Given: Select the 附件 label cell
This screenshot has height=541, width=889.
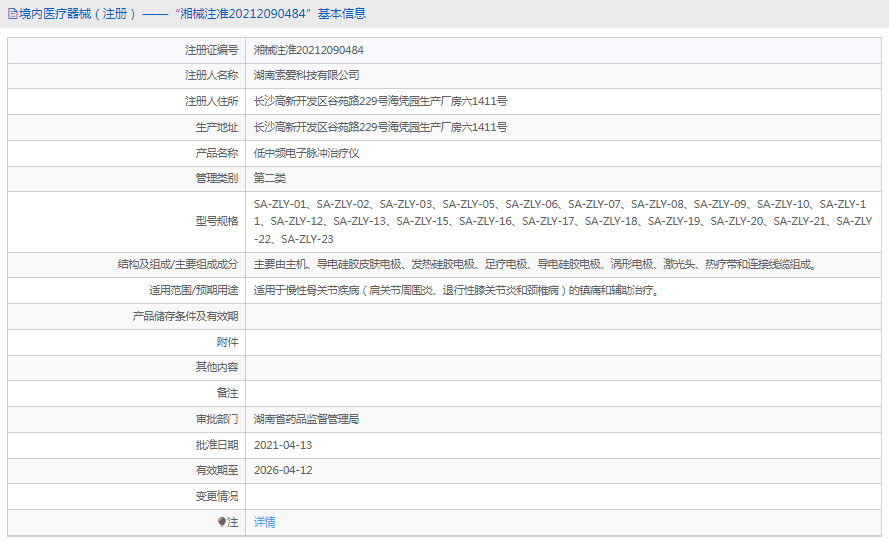Looking at the screenshot, I should coord(127,343).
